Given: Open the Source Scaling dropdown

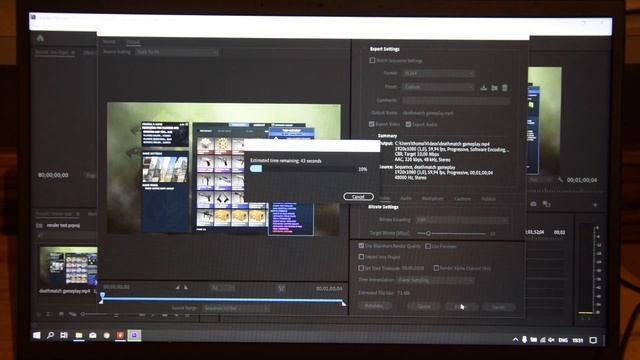Looking at the screenshot, I should [x=176, y=52].
